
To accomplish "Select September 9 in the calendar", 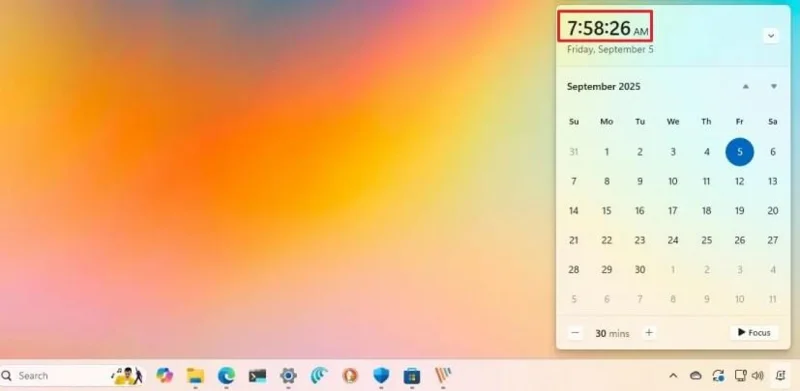I will tap(640, 181).
